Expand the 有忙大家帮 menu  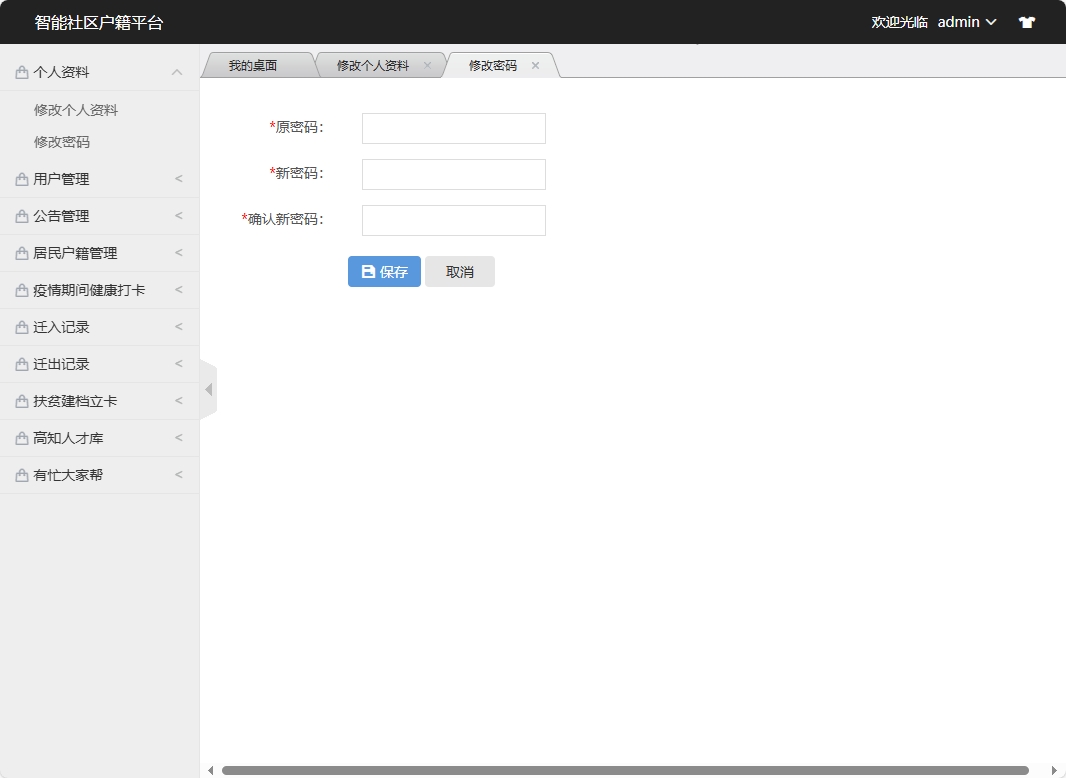pos(179,475)
